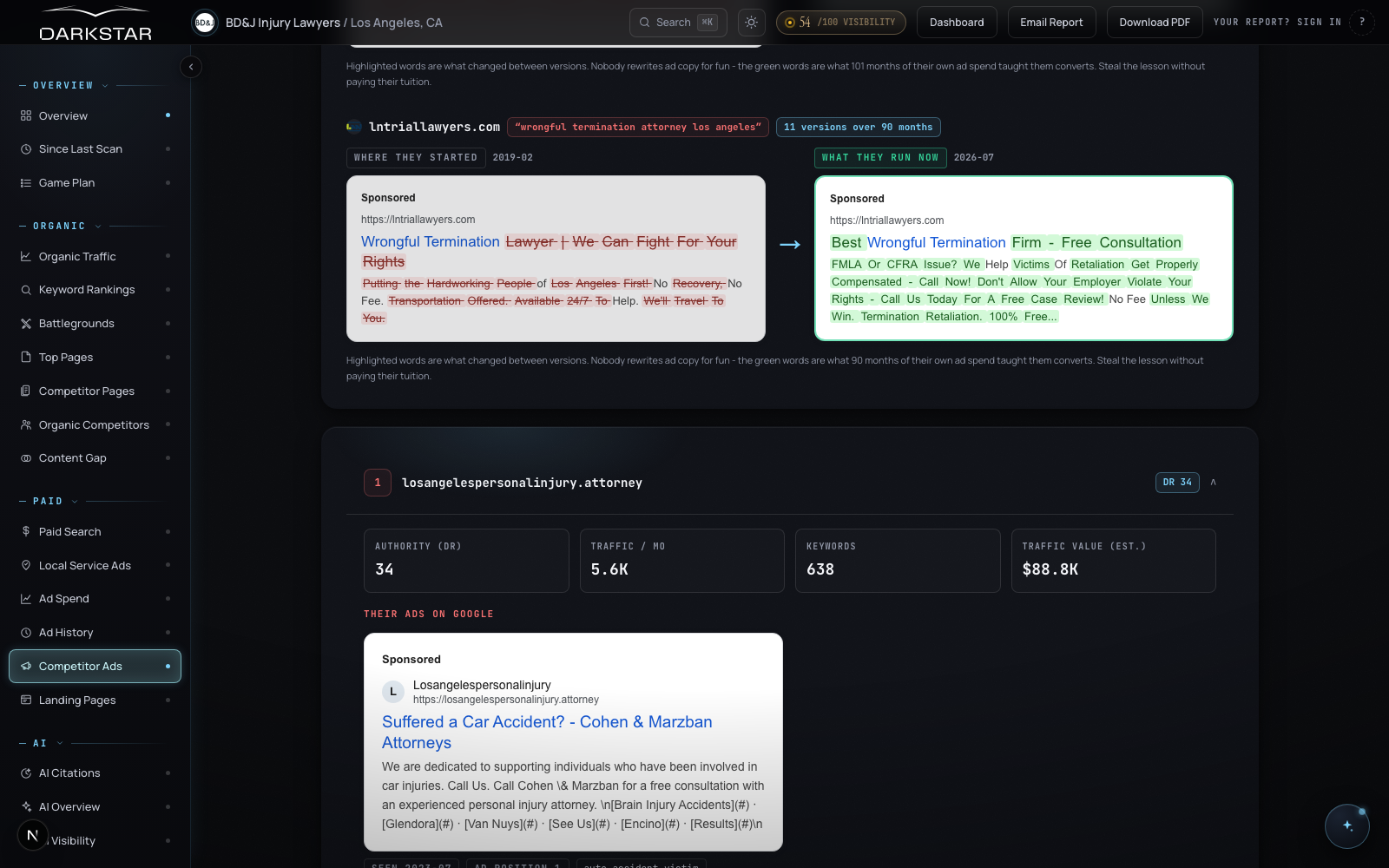
Task: Click the DR 34 badge
Action: point(1177,482)
